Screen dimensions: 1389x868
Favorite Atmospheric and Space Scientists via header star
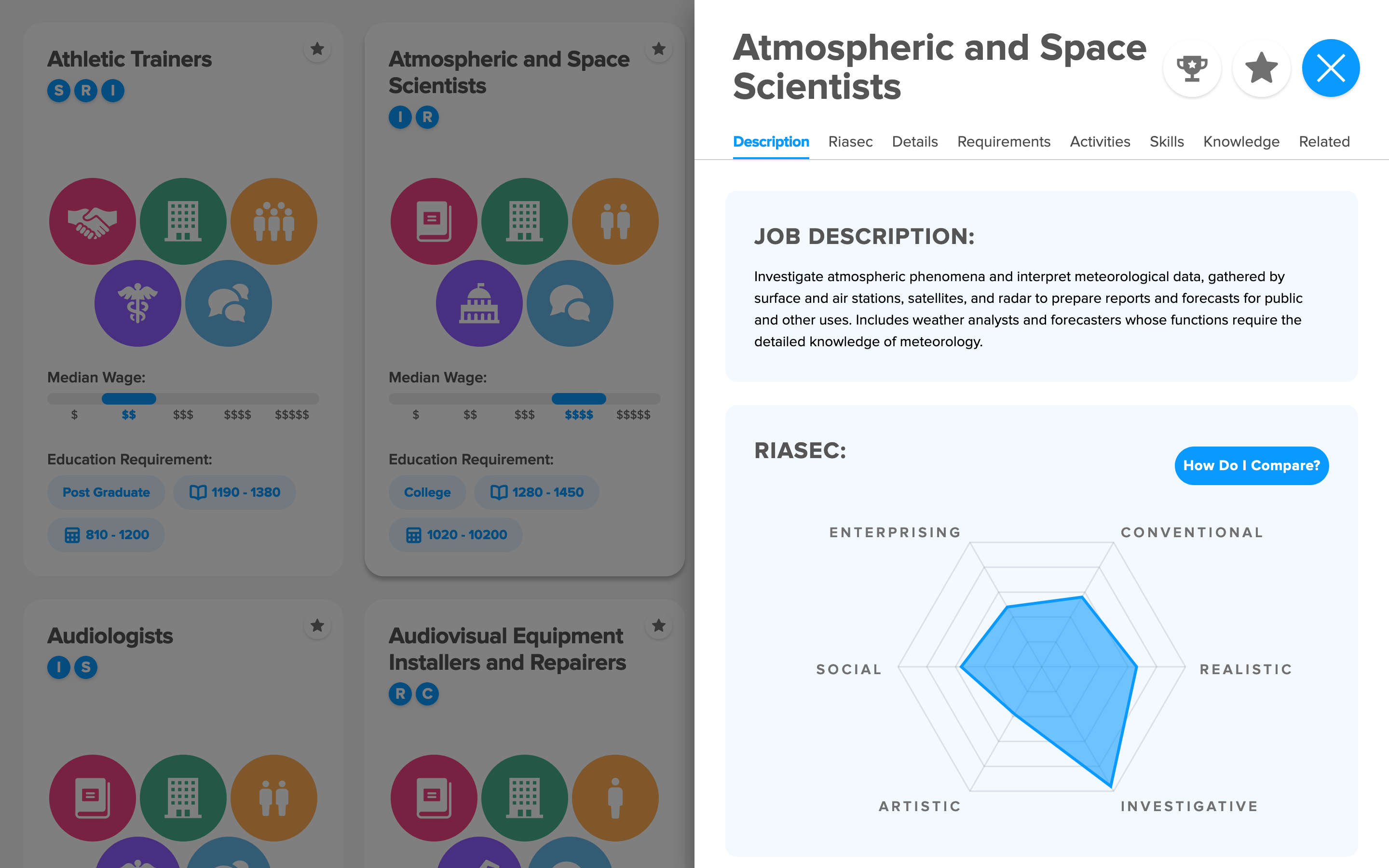point(1261,68)
